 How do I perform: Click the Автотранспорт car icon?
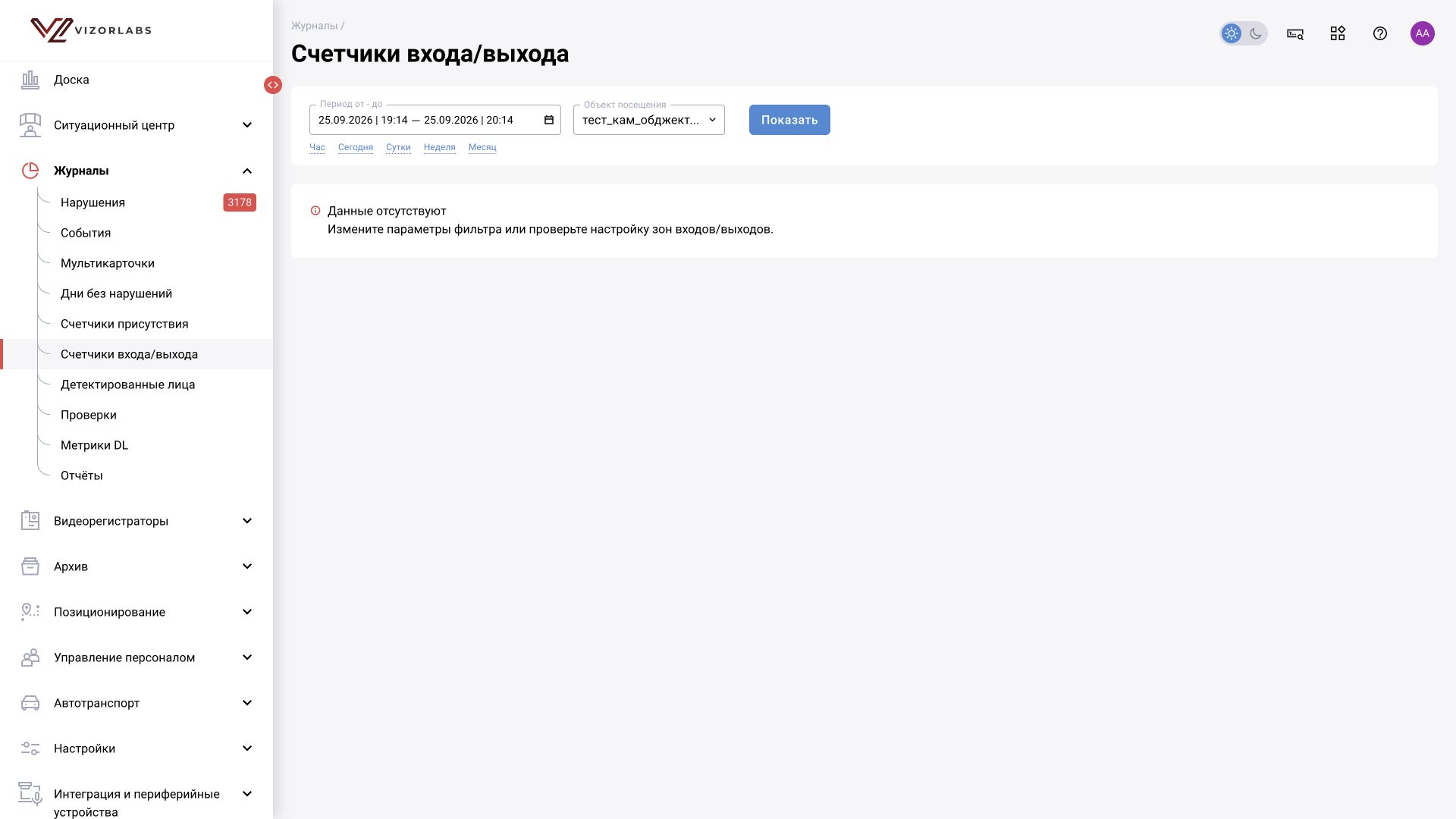tap(30, 703)
